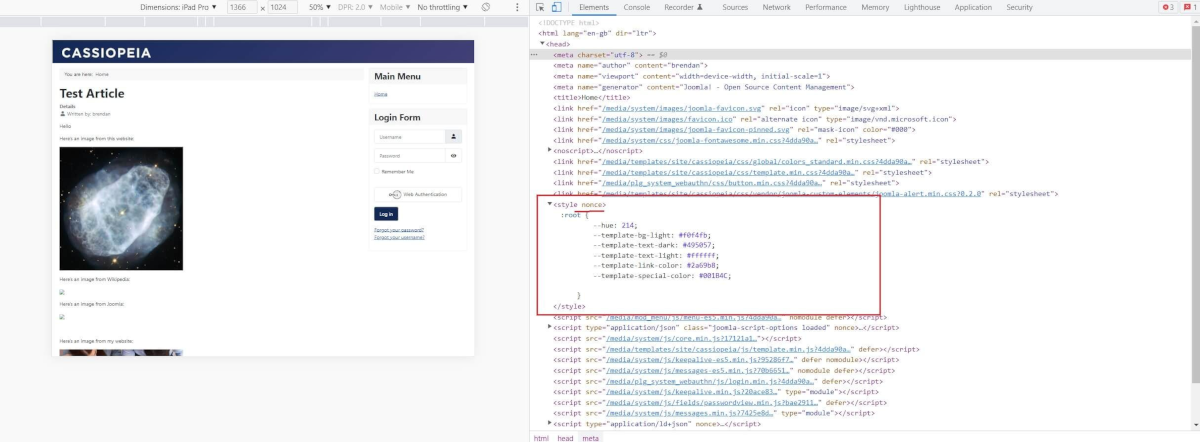1200x442 pixels.
Task: Click the Web Authentication button
Action: [x=418, y=194]
